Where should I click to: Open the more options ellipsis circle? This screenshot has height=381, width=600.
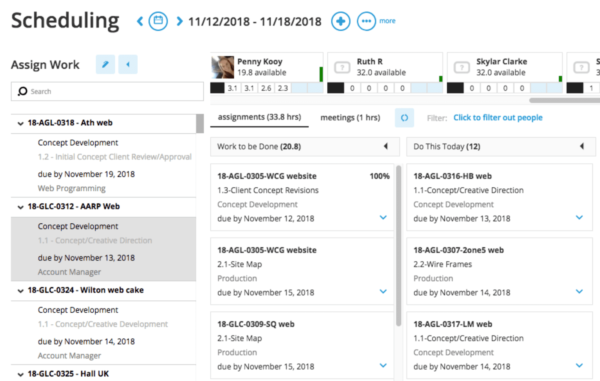366,21
